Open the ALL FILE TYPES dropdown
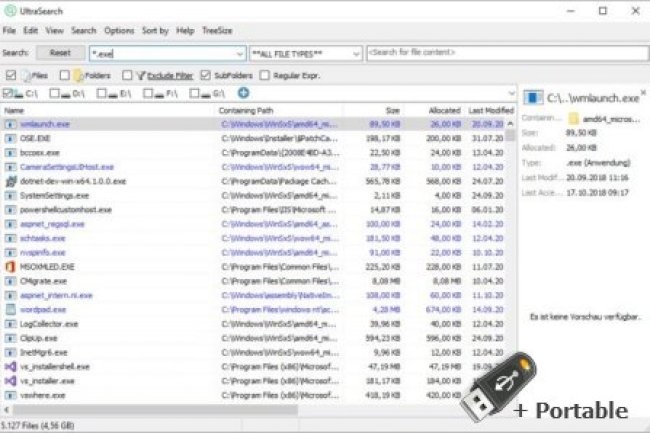This screenshot has width=650, height=433. tap(356, 54)
